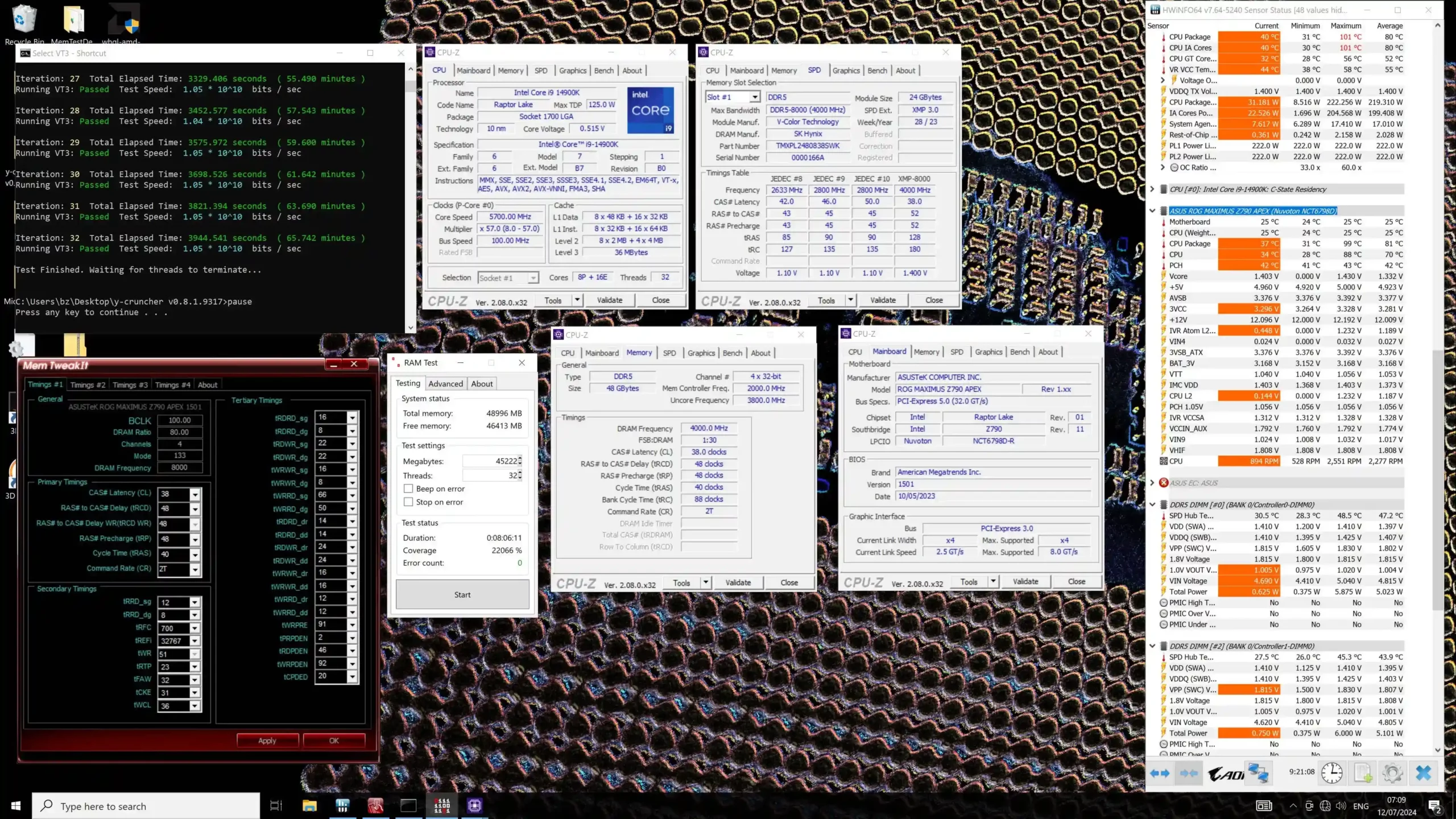Screen dimensions: 1456x819
Task: Click the ENG language indicator
Action: [1361, 806]
